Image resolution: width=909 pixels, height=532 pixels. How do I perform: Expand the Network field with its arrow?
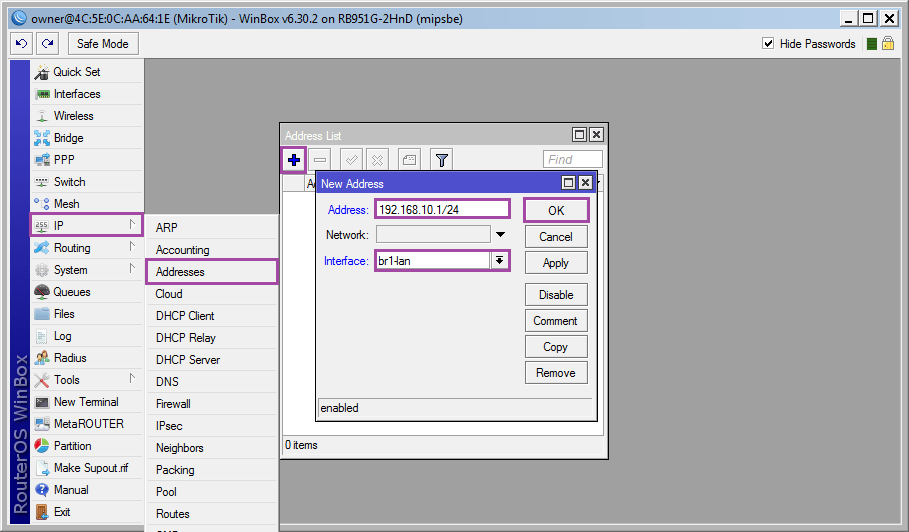tap(500, 235)
